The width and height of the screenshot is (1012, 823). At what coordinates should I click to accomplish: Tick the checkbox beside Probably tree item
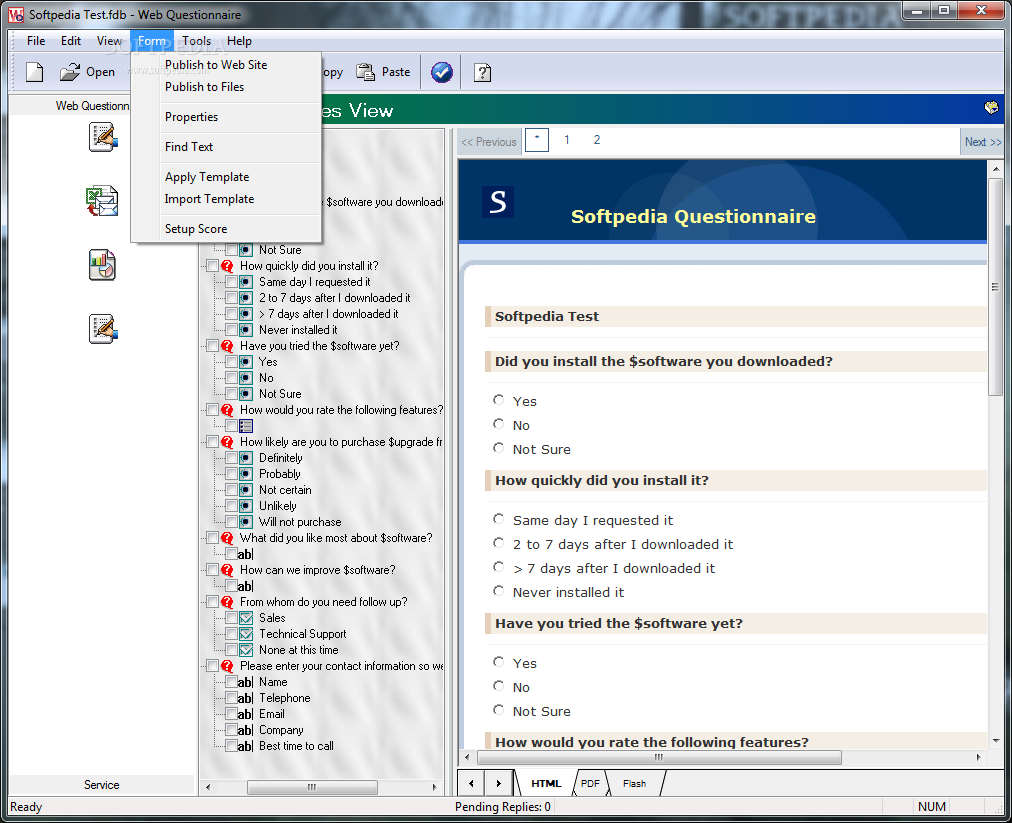coord(231,474)
